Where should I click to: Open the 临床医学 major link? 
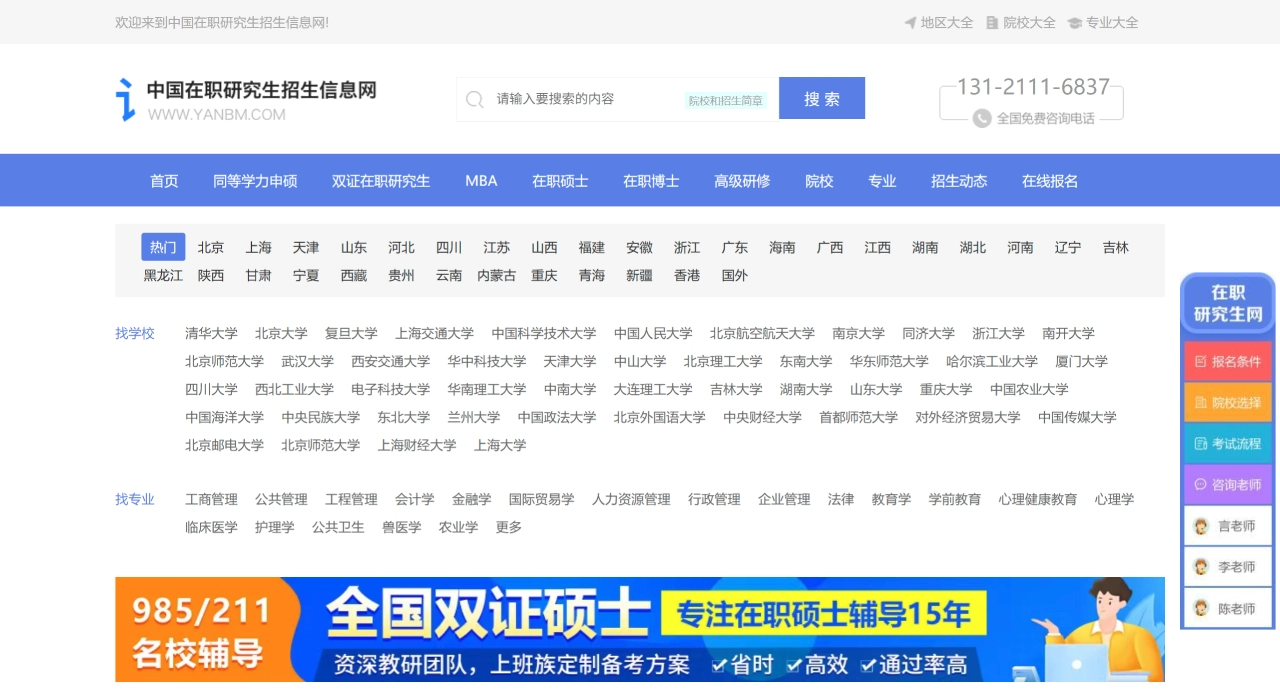211,527
